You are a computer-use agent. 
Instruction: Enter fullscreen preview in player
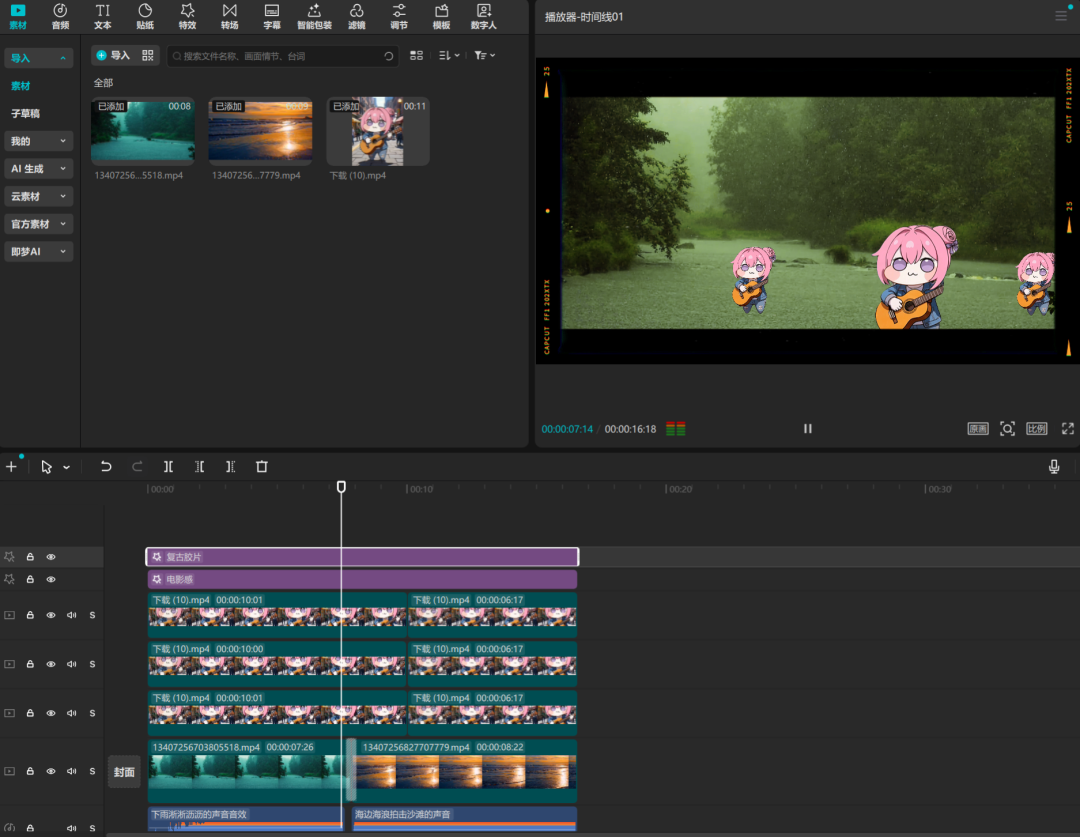point(1067,428)
